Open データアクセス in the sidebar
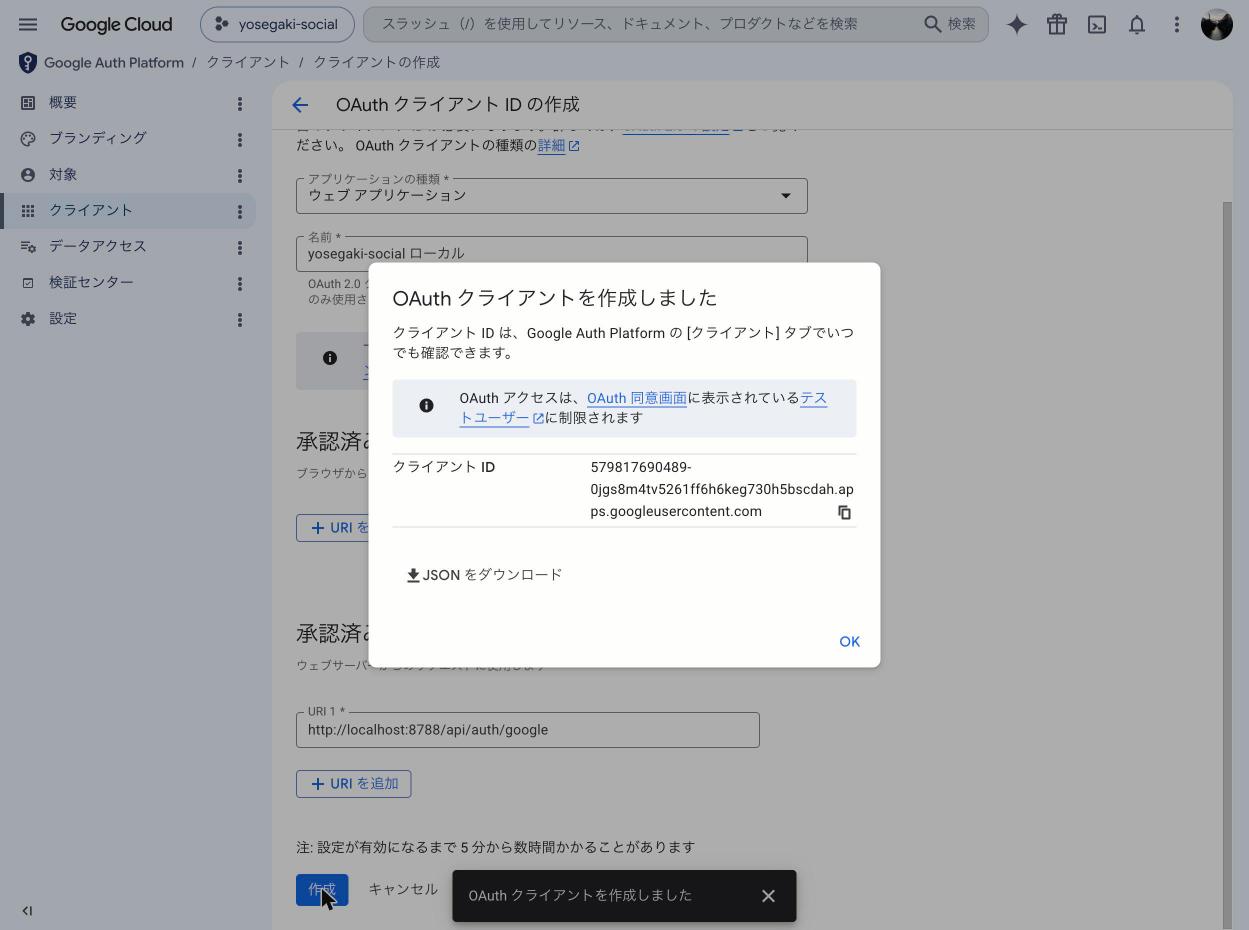1249x930 pixels. tap(98, 247)
